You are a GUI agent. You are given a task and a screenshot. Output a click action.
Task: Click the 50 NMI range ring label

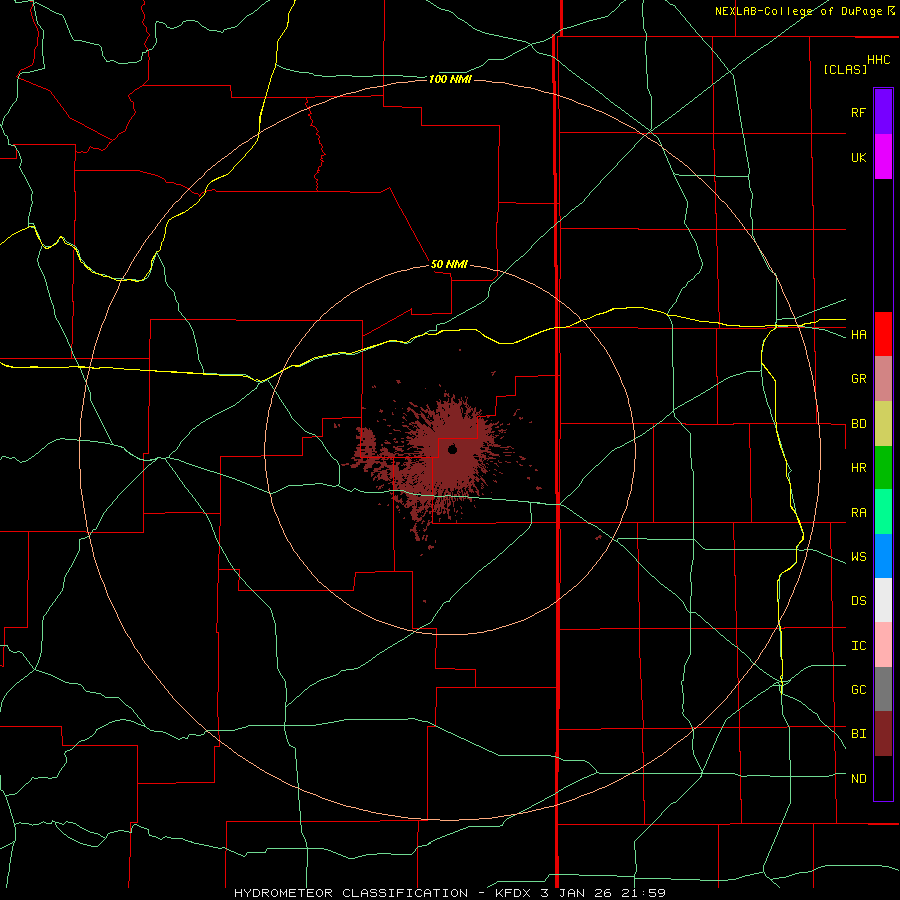pos(449,264)
